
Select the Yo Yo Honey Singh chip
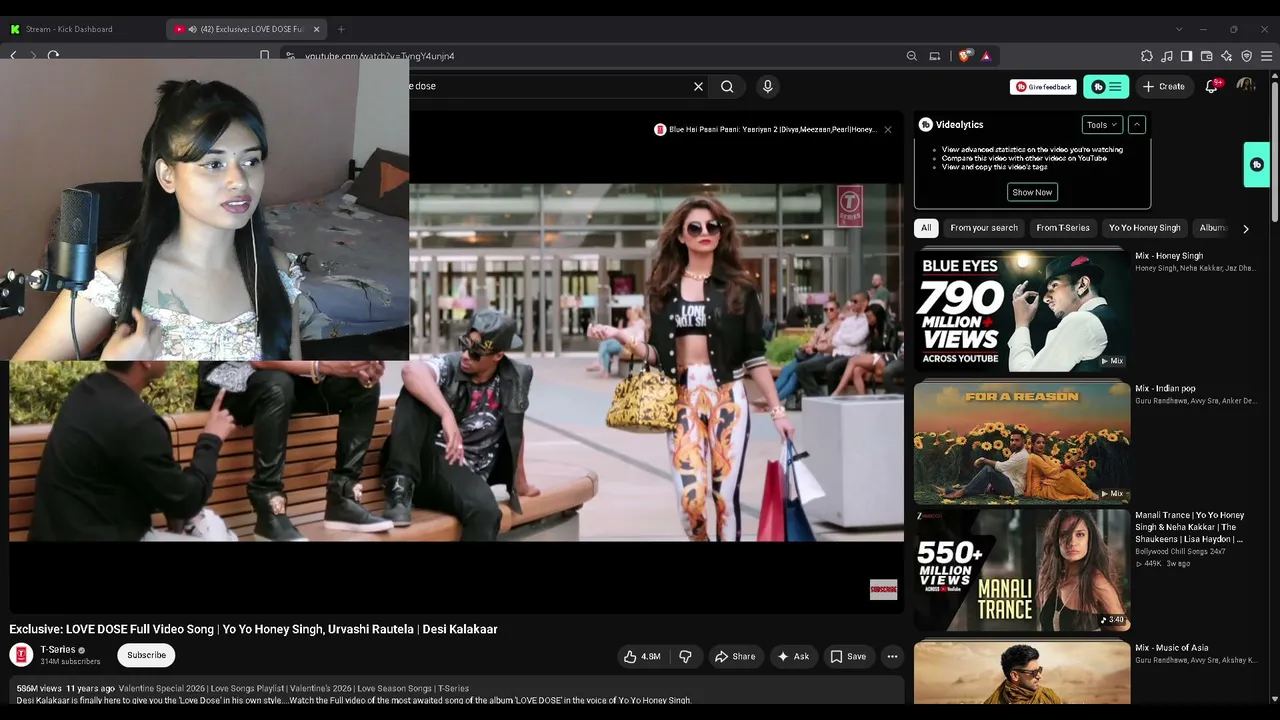1145,228
